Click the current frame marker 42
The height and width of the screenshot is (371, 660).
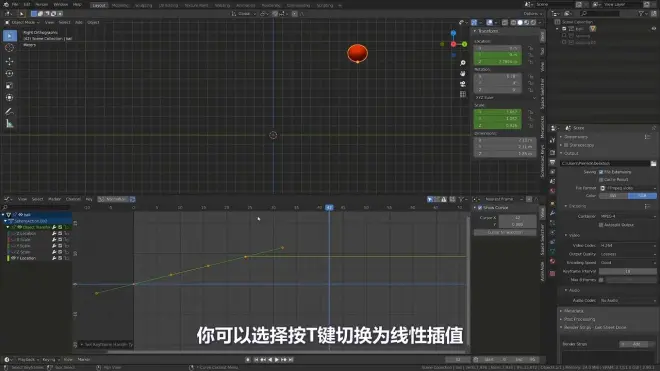(329, 208)
